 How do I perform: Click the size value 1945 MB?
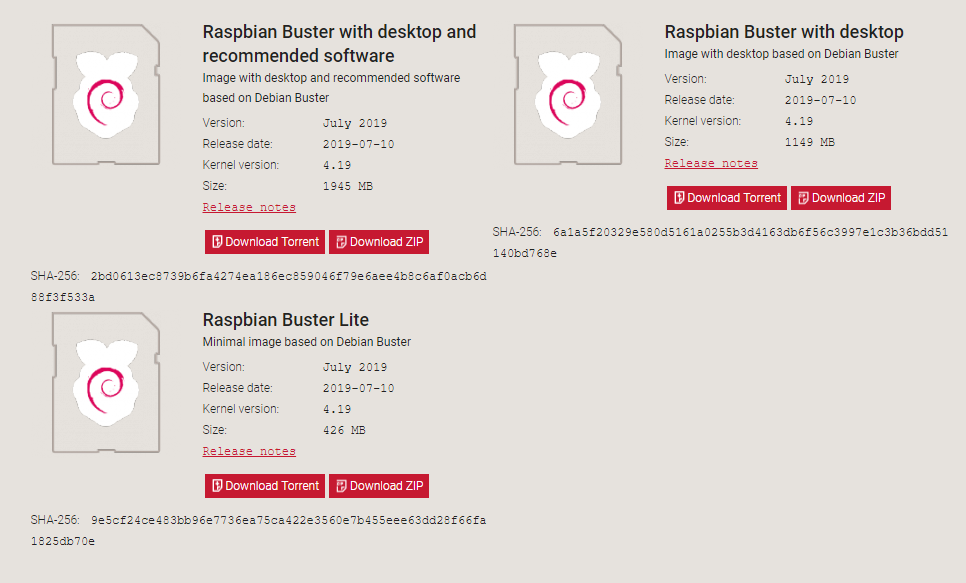(x=348, y=186)
